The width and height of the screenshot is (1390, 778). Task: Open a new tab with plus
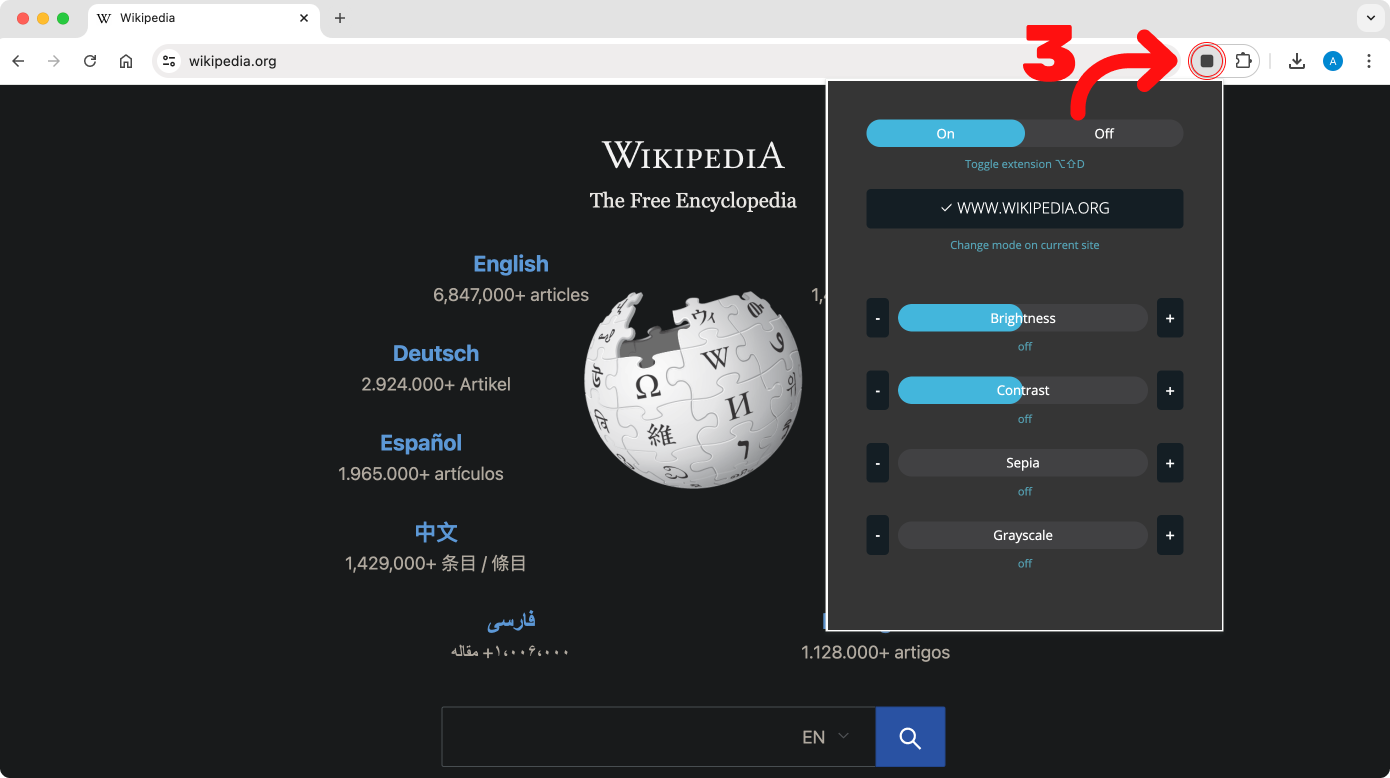pyautogui.click(x=340, y=18)
